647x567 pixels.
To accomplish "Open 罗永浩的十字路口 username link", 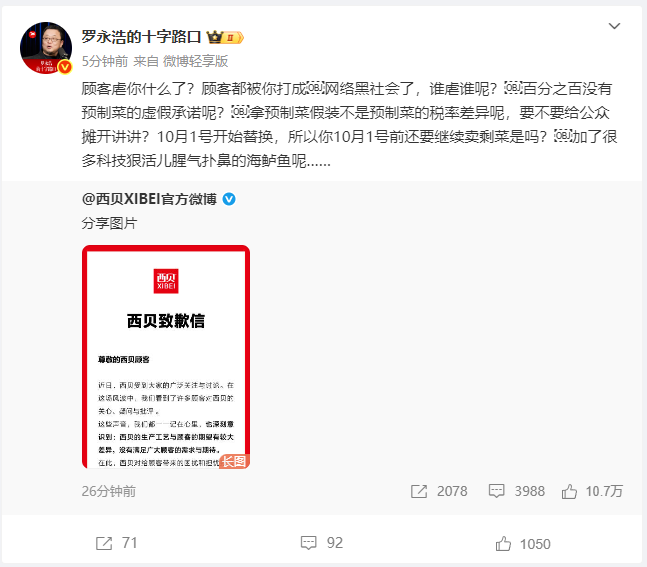I will coord(141,37).
